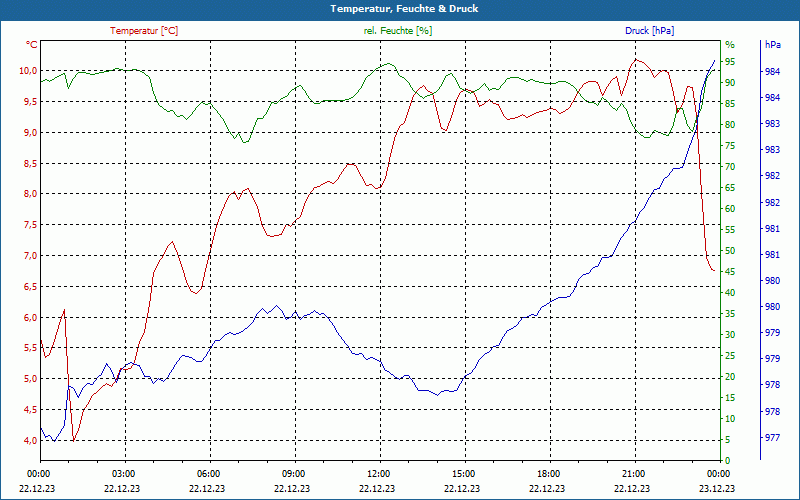Select the green rel. Feuchte [%] legend label
This screenshot has height=500, width=800.
[398, 31]
